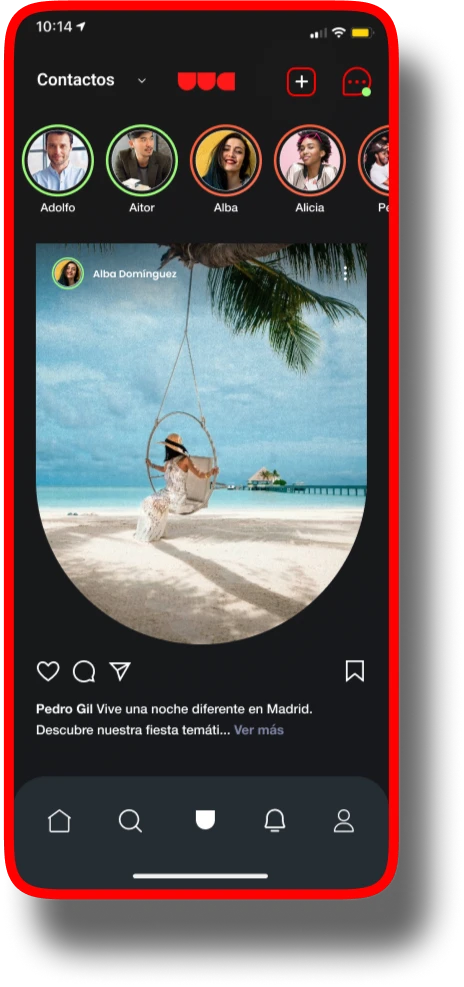The image size is (464, 987).
Task: Switch to the Search tab
Action: tap(130, 821)
